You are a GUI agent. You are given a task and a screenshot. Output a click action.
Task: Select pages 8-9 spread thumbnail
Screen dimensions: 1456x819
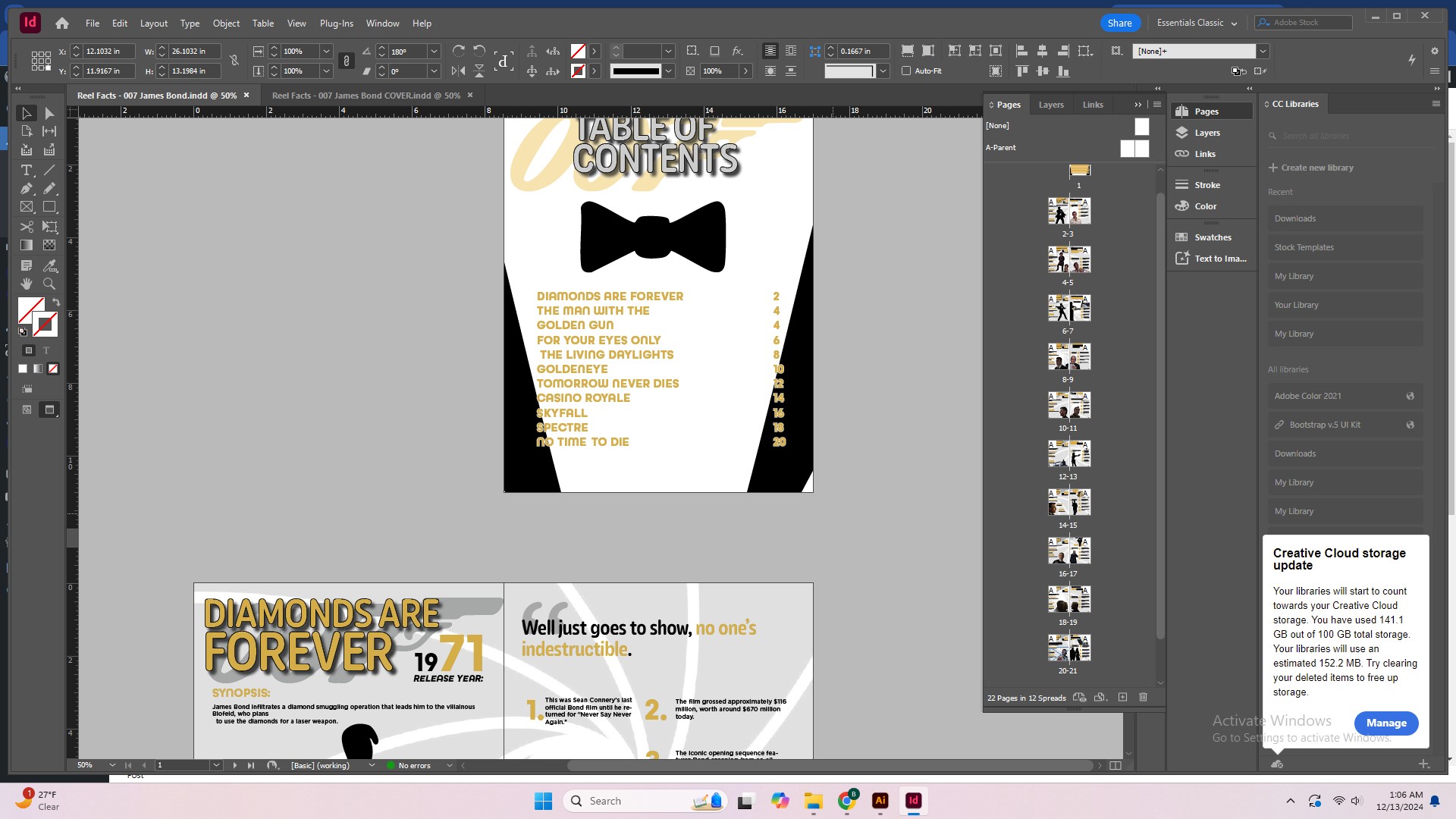click(x=1068, y=356)
